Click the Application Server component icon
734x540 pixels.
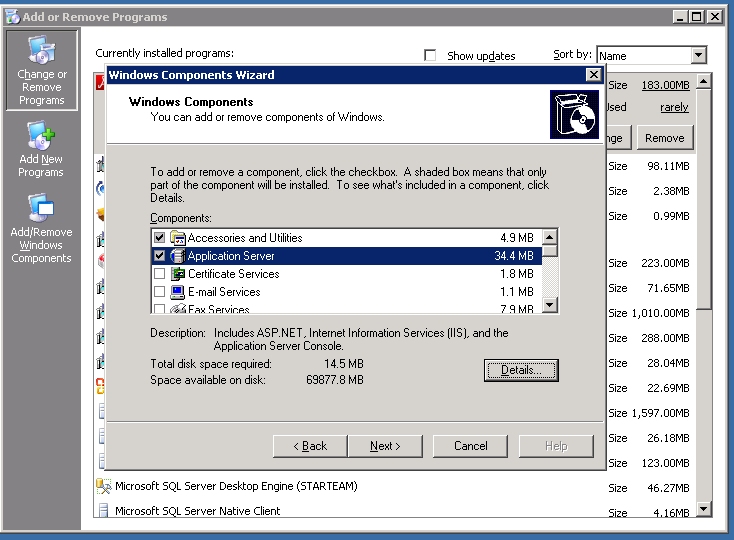point(178,256)
